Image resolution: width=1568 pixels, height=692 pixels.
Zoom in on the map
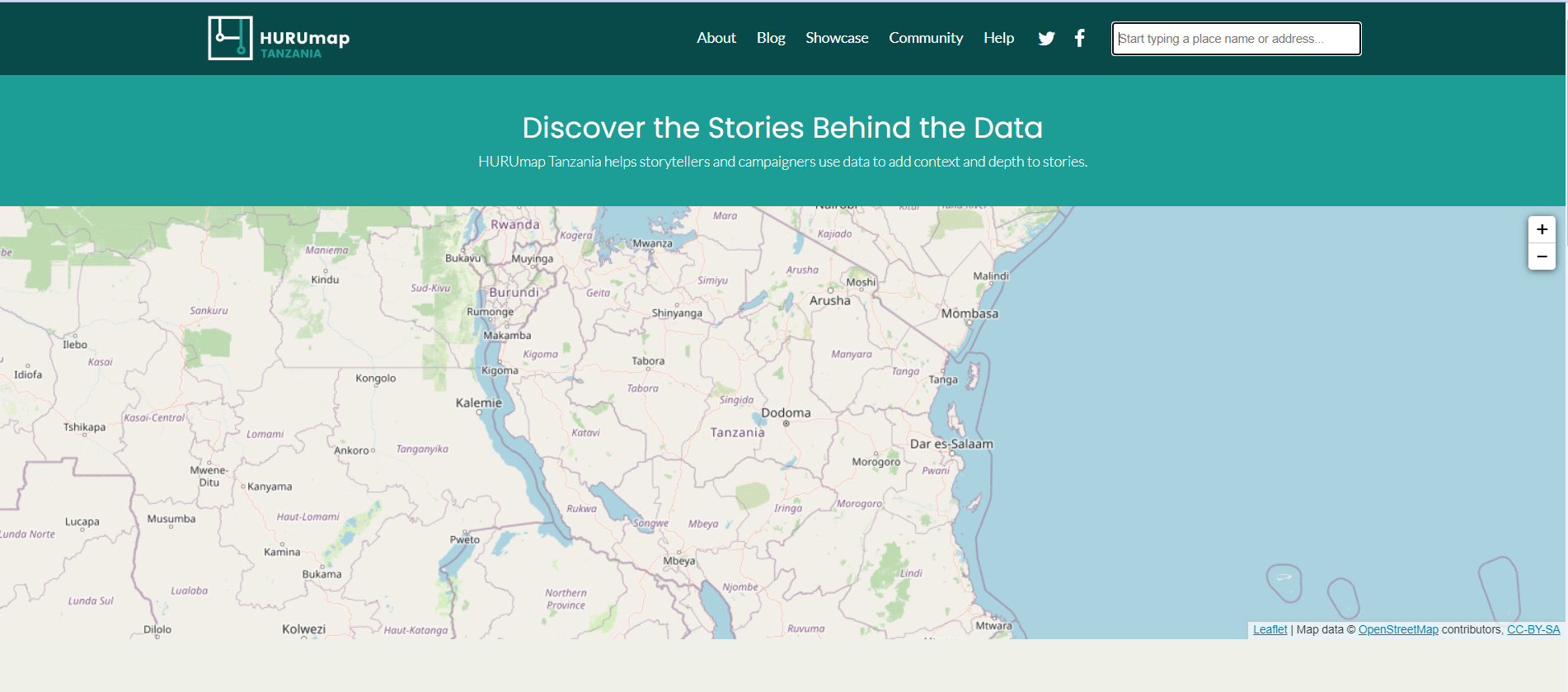(x=1541, y=229)
